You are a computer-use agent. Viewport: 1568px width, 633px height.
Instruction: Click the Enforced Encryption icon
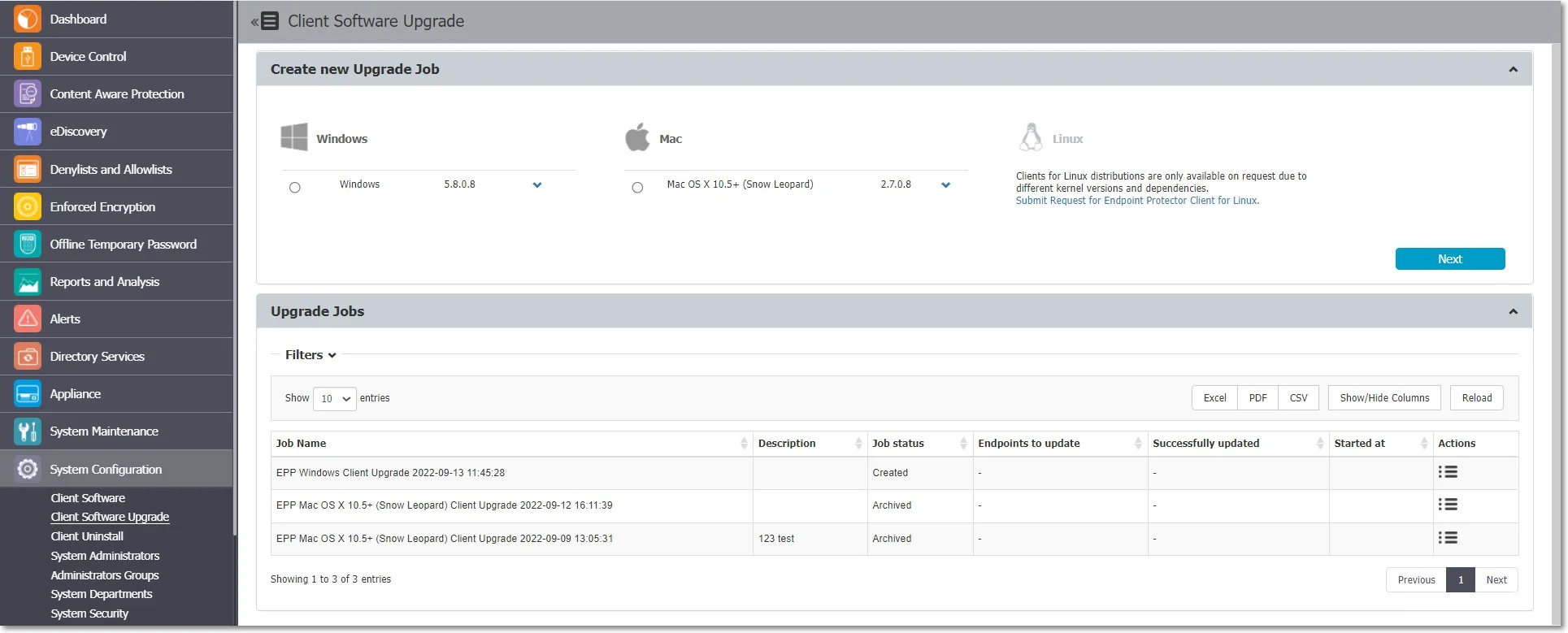[x=28, y=206]
